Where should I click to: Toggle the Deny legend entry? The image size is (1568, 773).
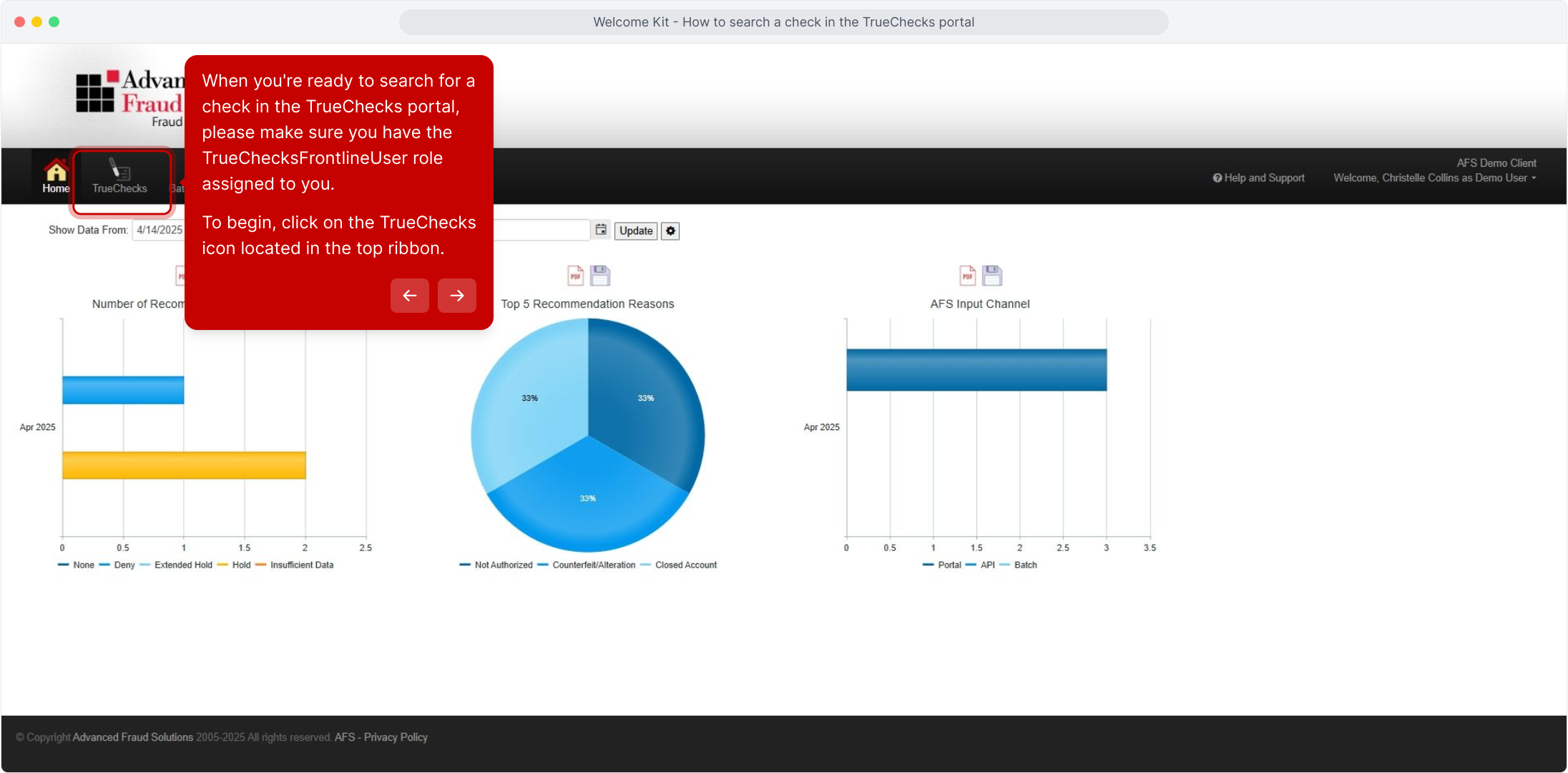[117, 565]
